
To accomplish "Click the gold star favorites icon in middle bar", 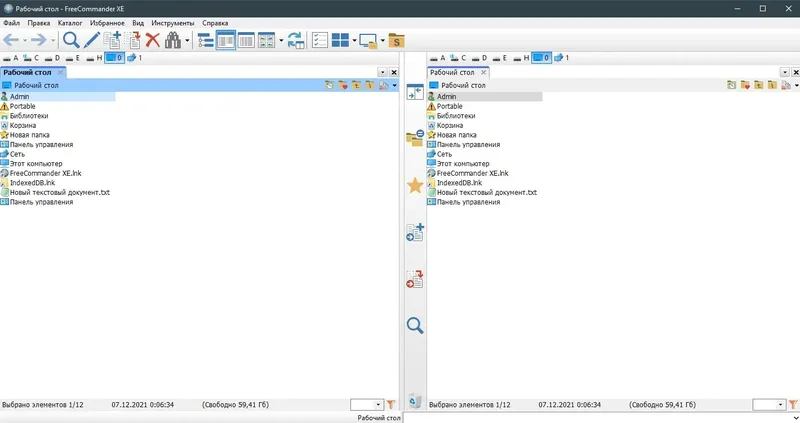I will 415,185.
